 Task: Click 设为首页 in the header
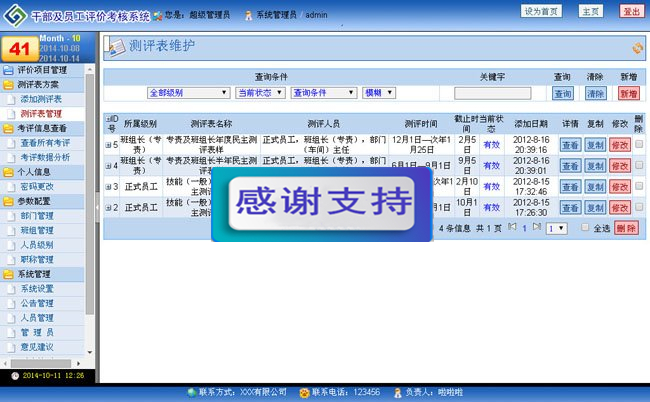541,11
